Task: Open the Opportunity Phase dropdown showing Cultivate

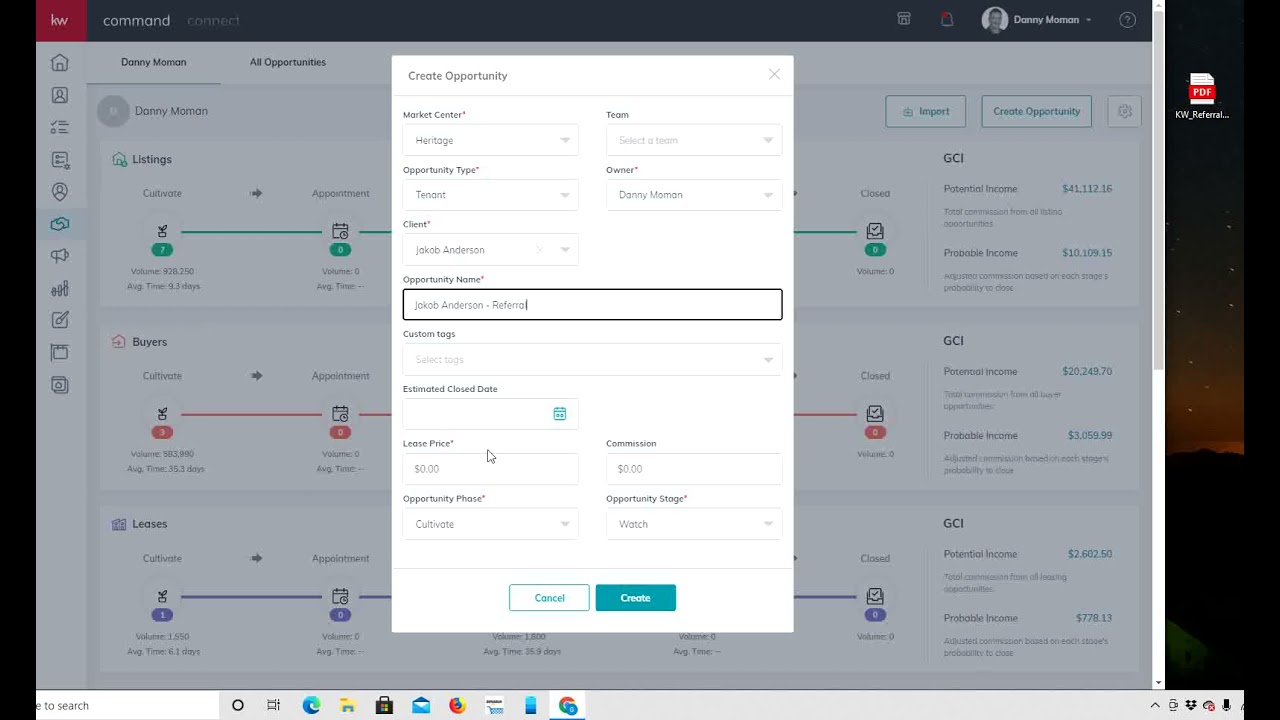Action: (x=490, y=524)
